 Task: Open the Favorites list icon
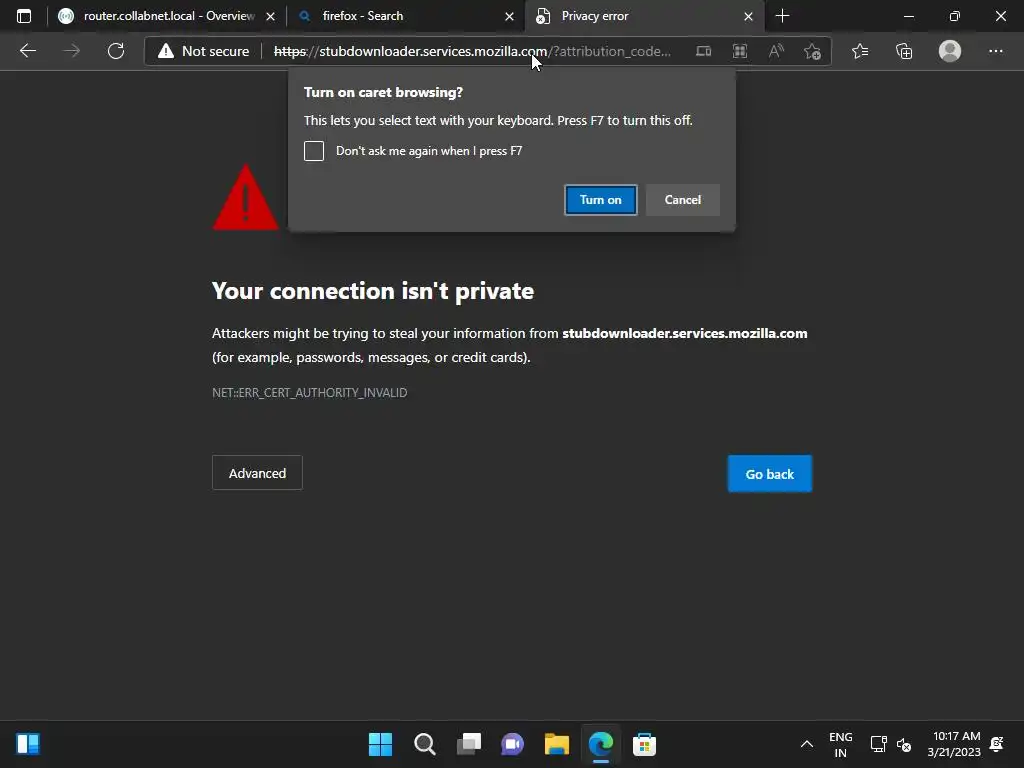[x=860, y=51]
